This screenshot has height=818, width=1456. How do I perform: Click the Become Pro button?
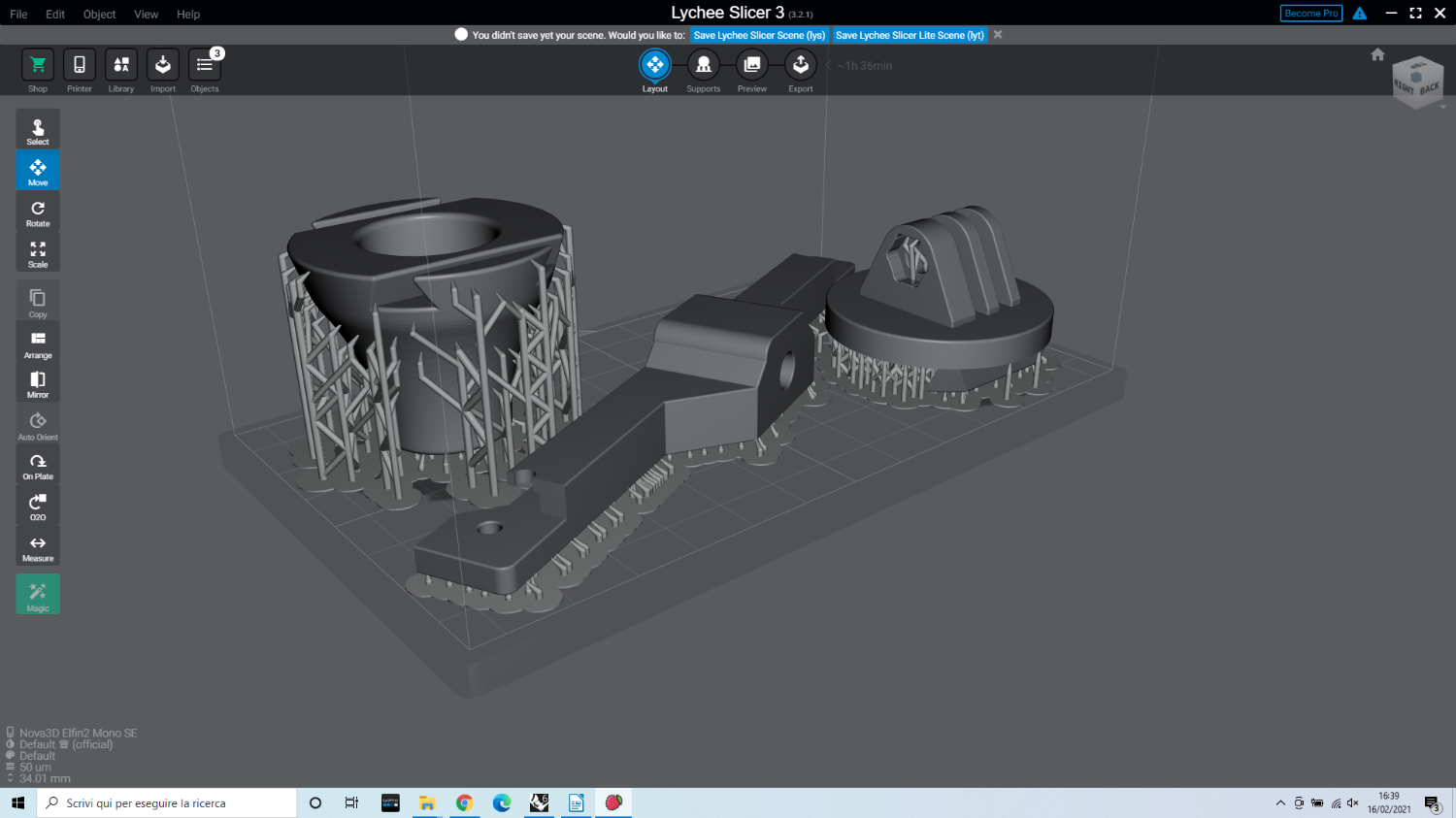1310,14
